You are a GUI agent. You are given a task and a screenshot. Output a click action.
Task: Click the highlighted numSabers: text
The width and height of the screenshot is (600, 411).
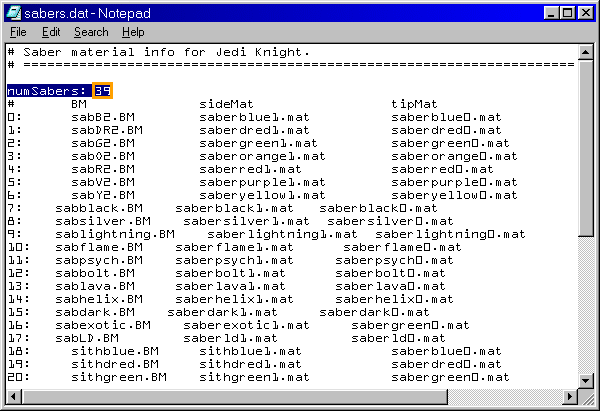pyautogui.click(x=46, y=91)
